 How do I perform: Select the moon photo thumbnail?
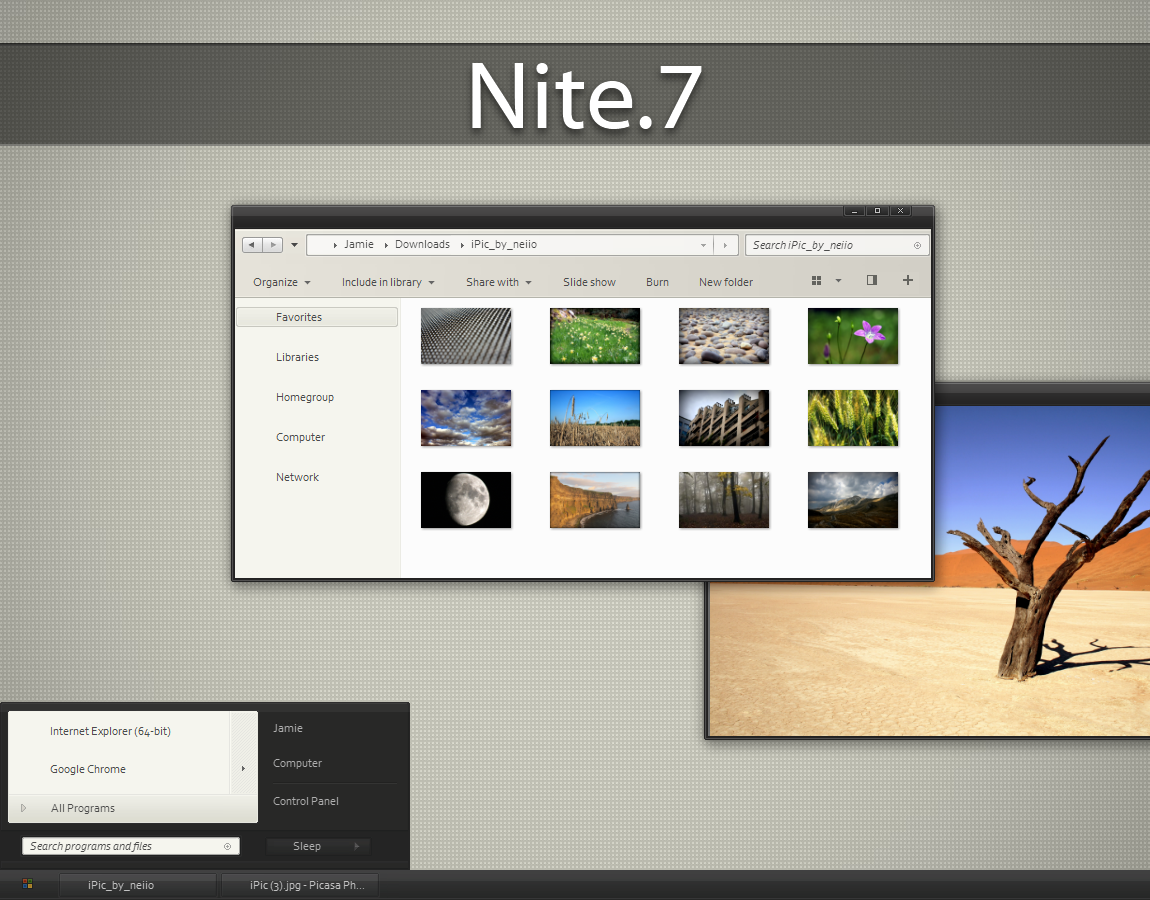pos(466,500)
